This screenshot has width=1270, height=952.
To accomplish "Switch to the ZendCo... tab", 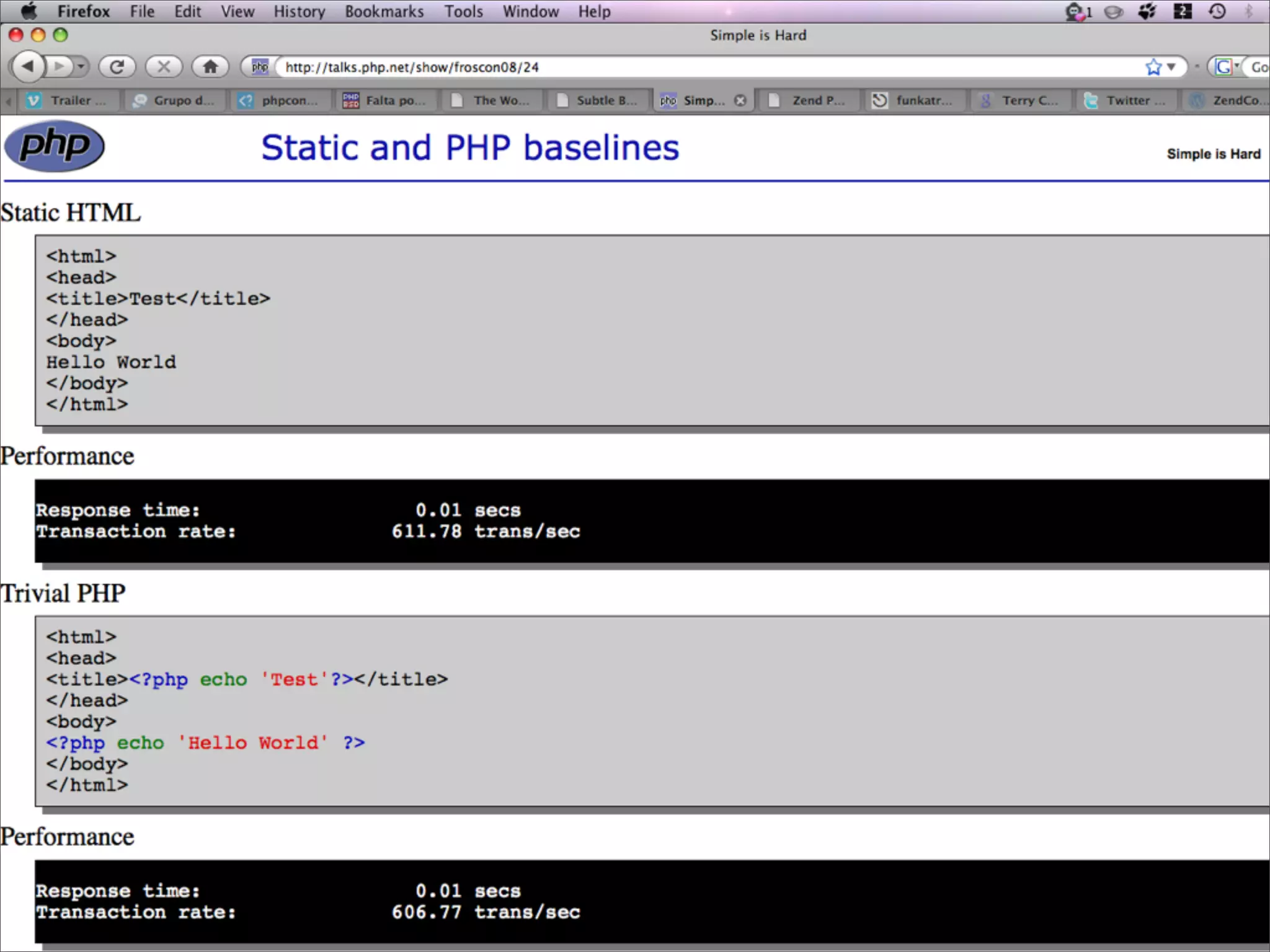I will 1227,100.
